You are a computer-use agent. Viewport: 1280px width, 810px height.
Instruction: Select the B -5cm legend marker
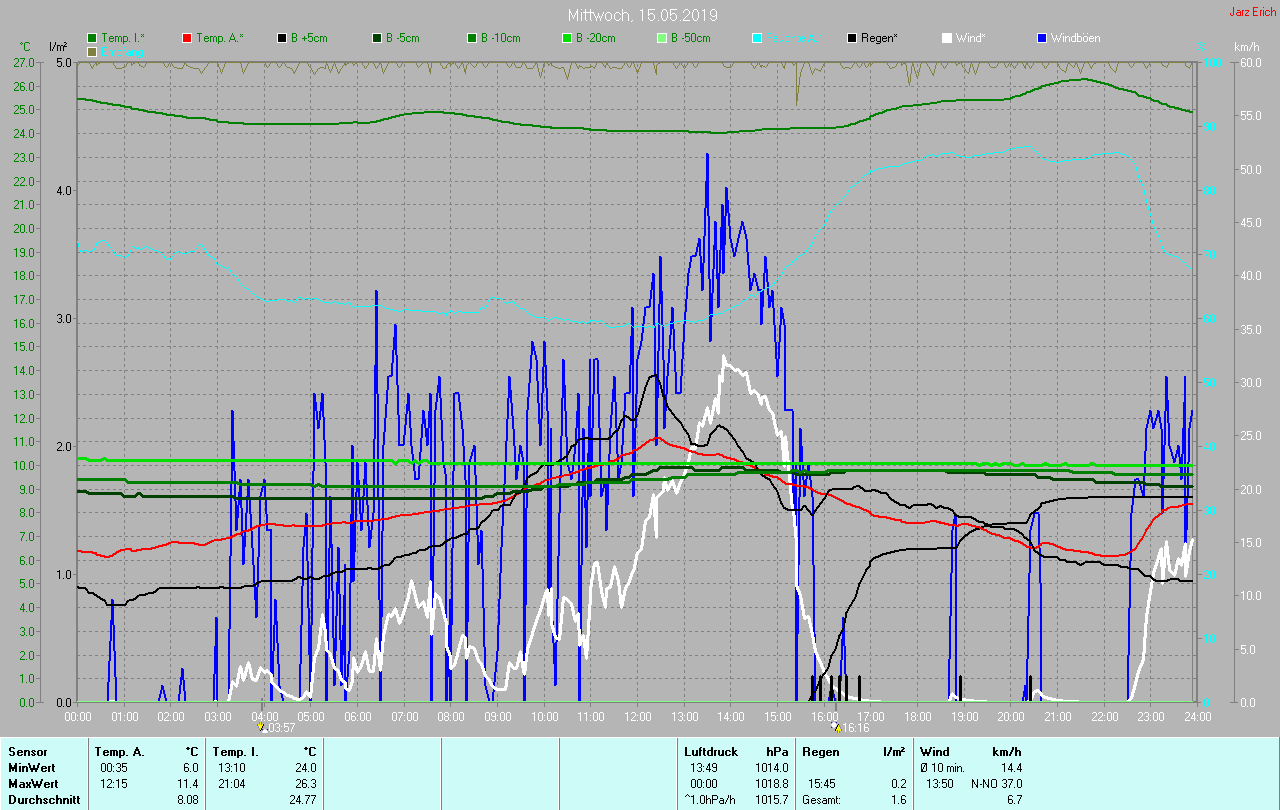point(378,38)
